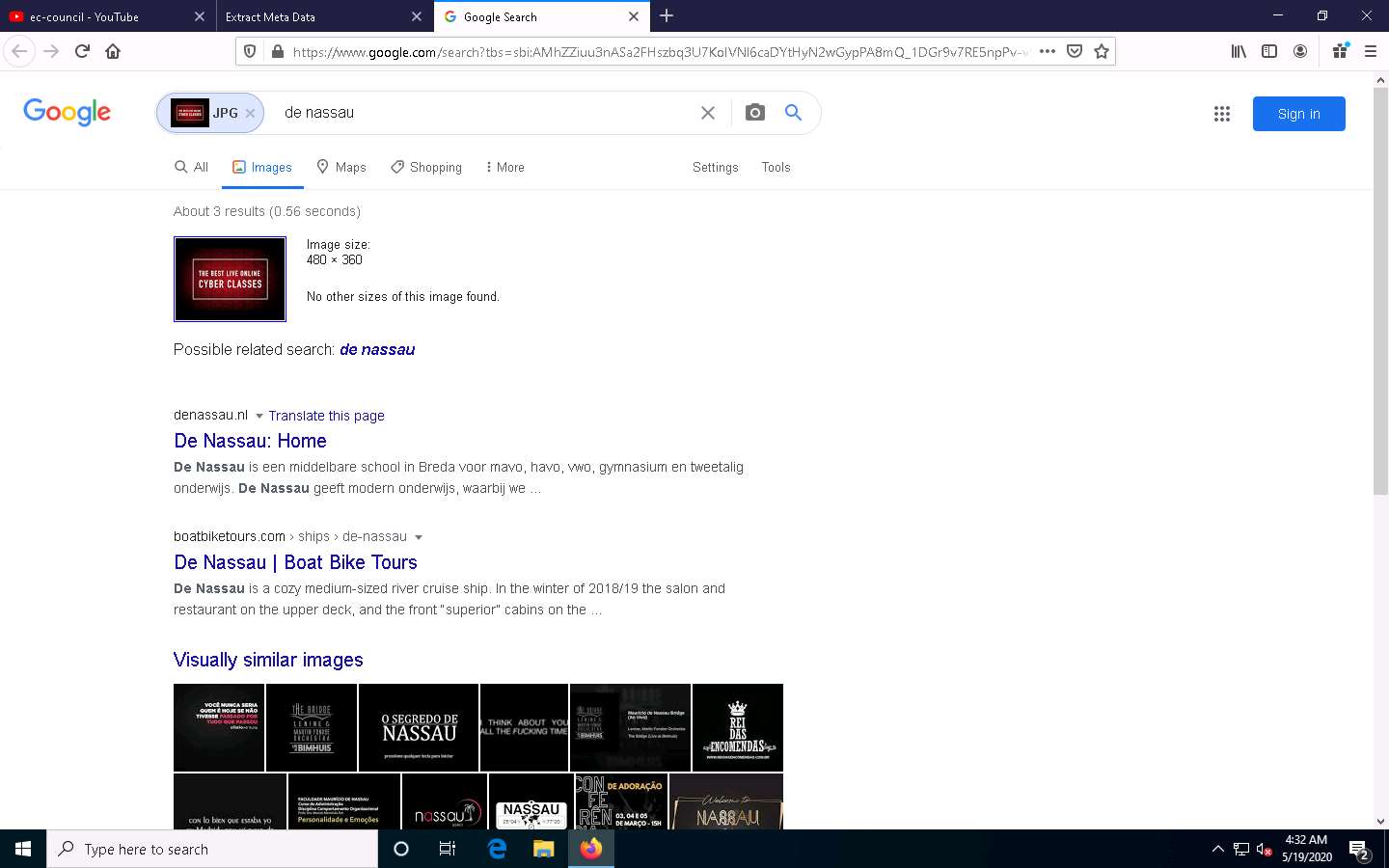The height and width of the screenshot is (868, 1389).
Task: Open the extensions whats-new icon
Action: [x=1340, y=51]
